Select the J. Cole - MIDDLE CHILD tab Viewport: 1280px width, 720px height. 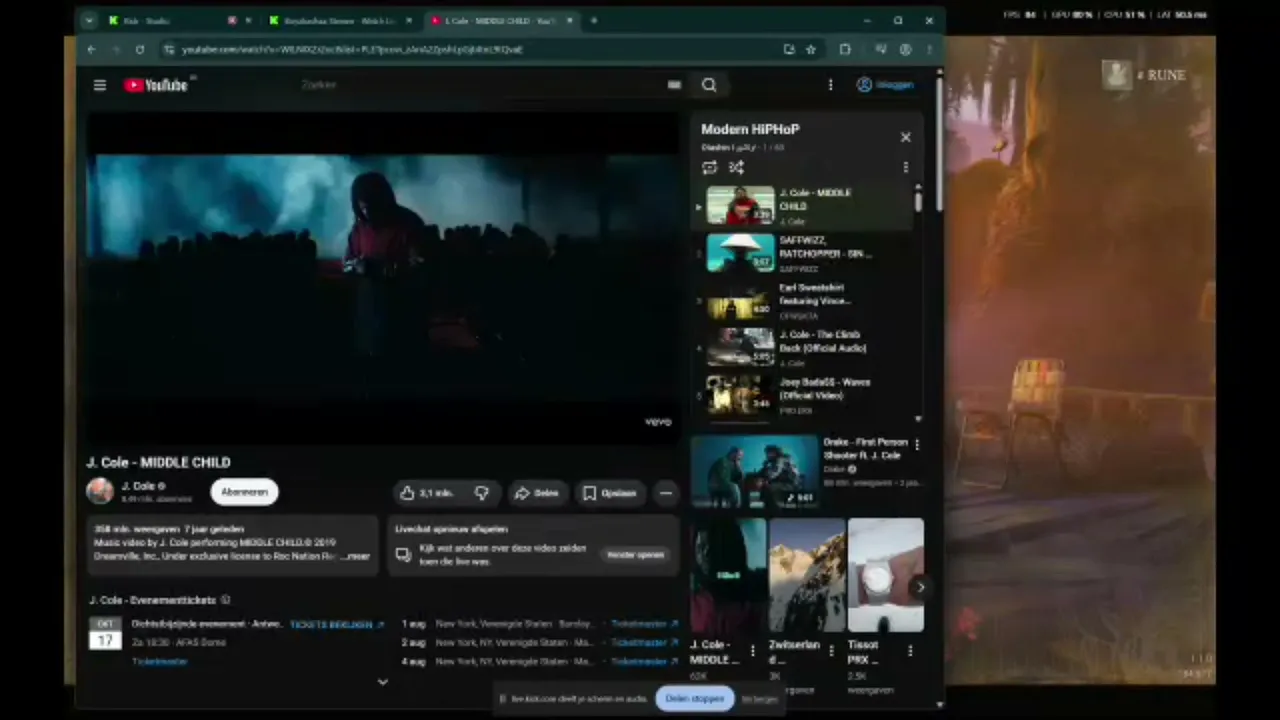click(500, 20)
